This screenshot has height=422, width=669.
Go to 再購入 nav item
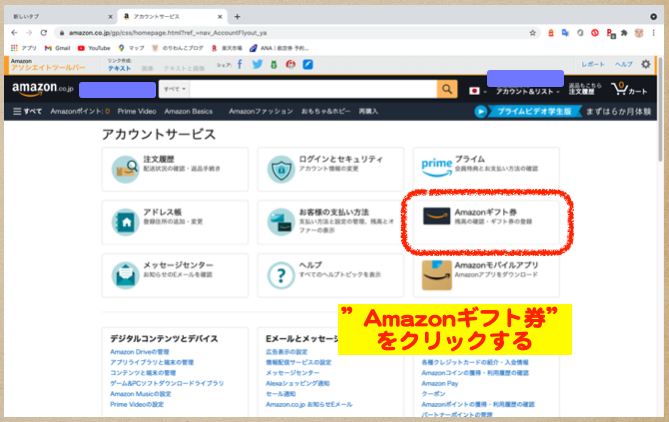pos(368,111)
